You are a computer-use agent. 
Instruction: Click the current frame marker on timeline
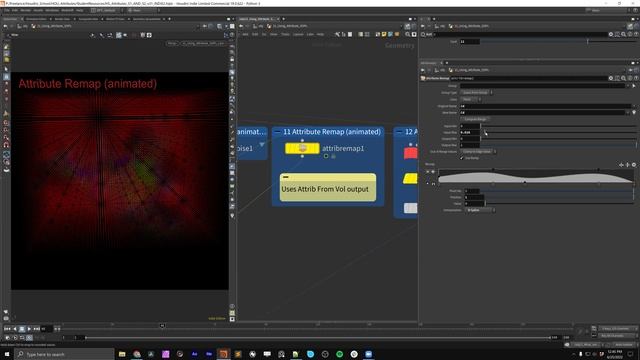click(x=162, y=326)
